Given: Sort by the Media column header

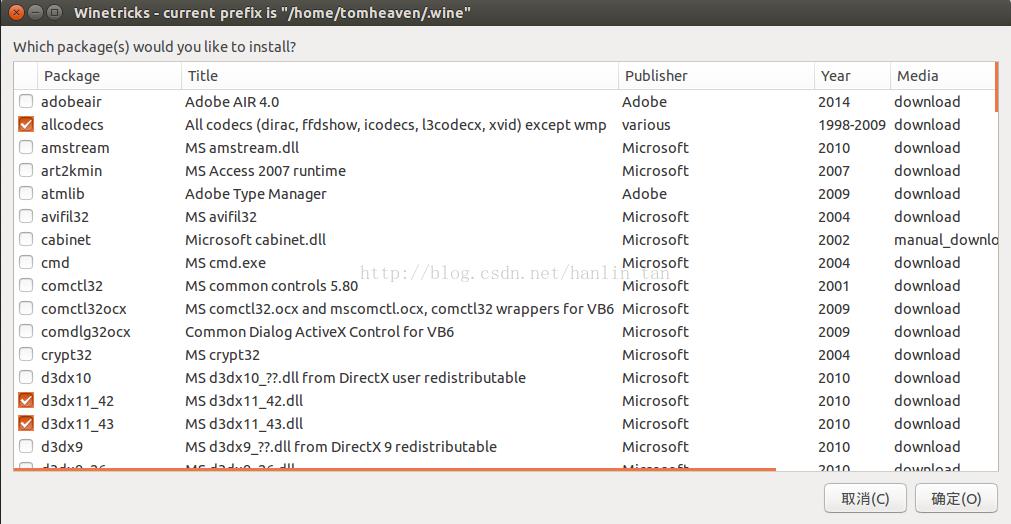Looking at the screenshot, I should click(x=943, y=76).
